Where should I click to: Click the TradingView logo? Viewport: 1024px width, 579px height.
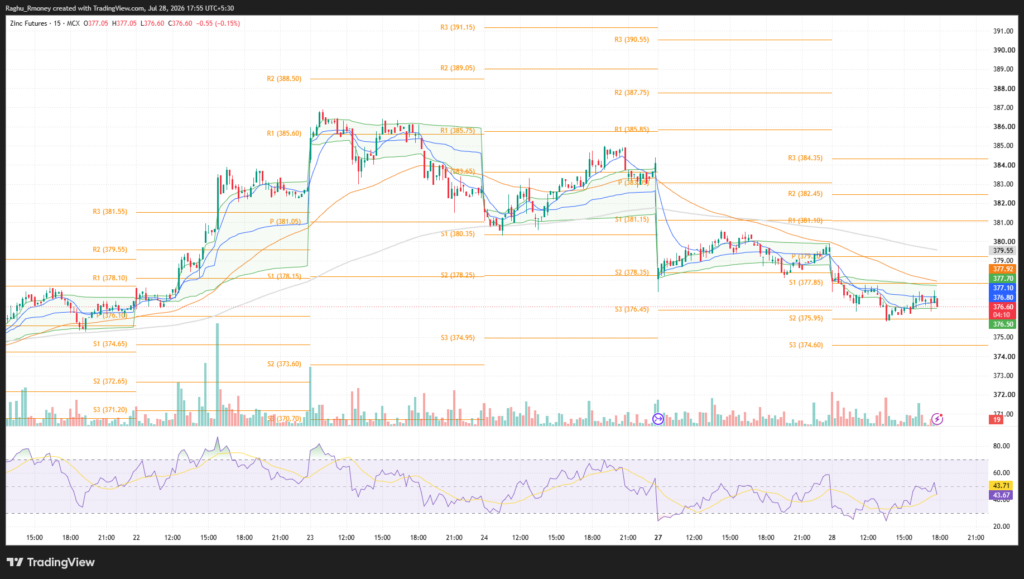51,562
